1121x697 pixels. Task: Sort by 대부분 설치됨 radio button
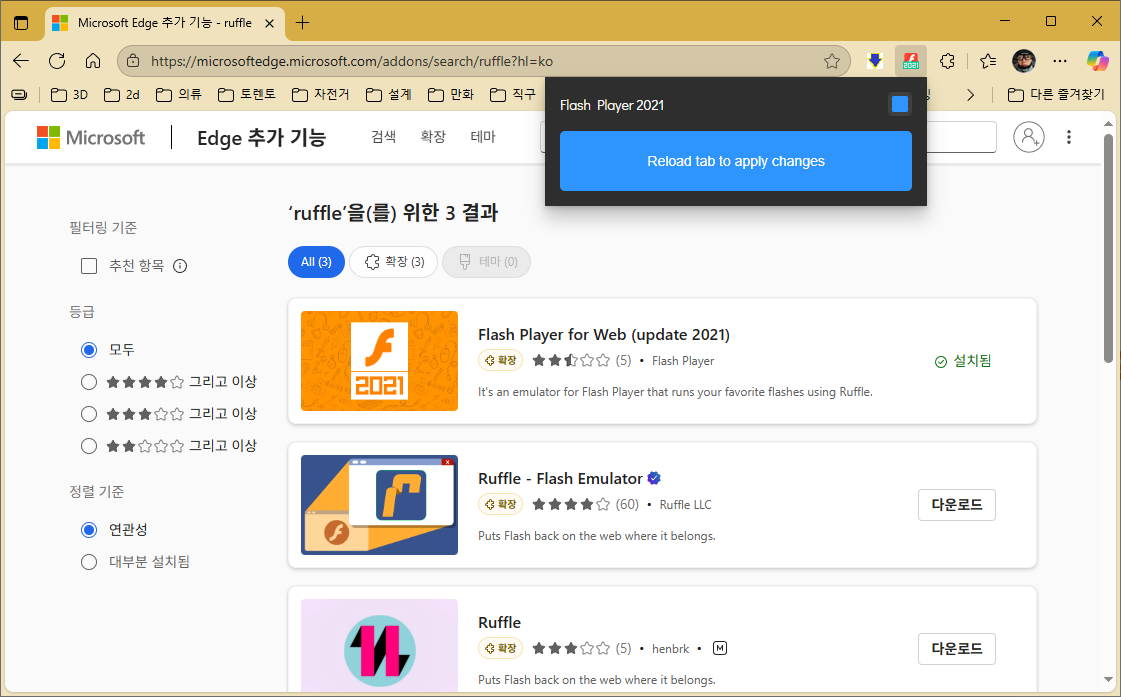(x=89, y=562)
